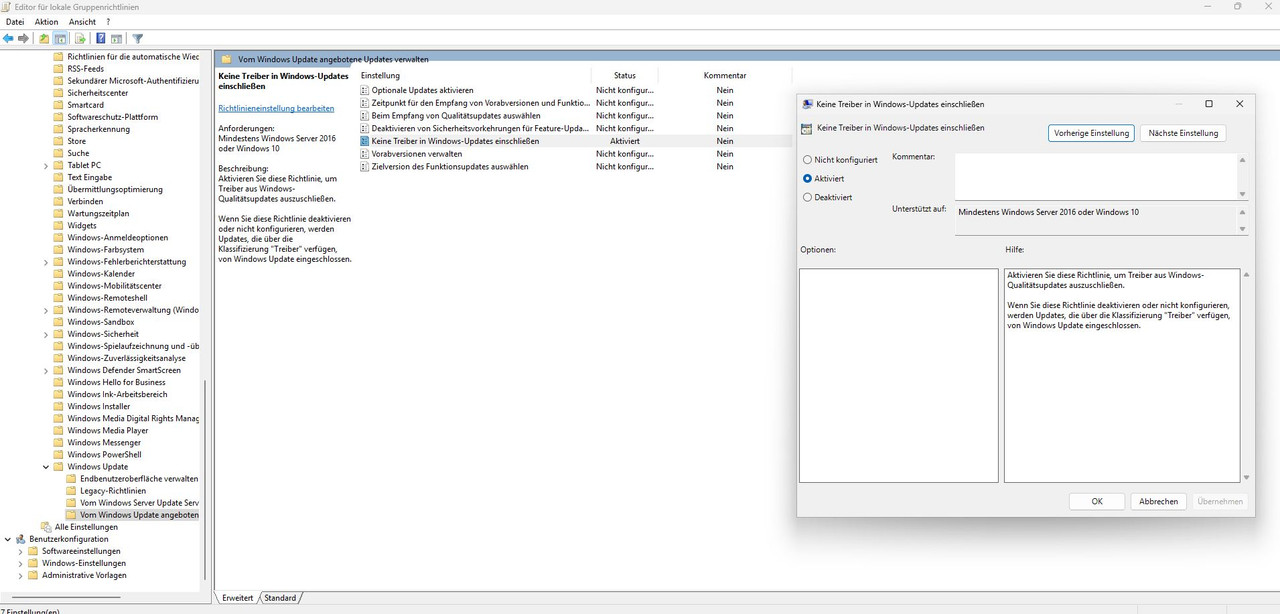
Task: Confirm the dialog with 'OK'
Action: pyautogui.click(x=1097, y=502)
